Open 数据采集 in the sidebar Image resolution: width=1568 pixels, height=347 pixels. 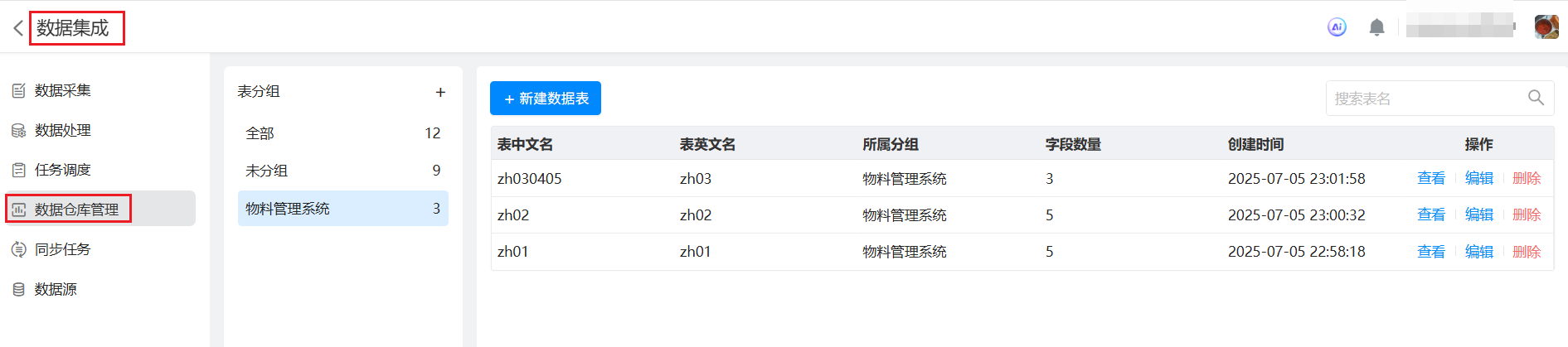point(62,90)
